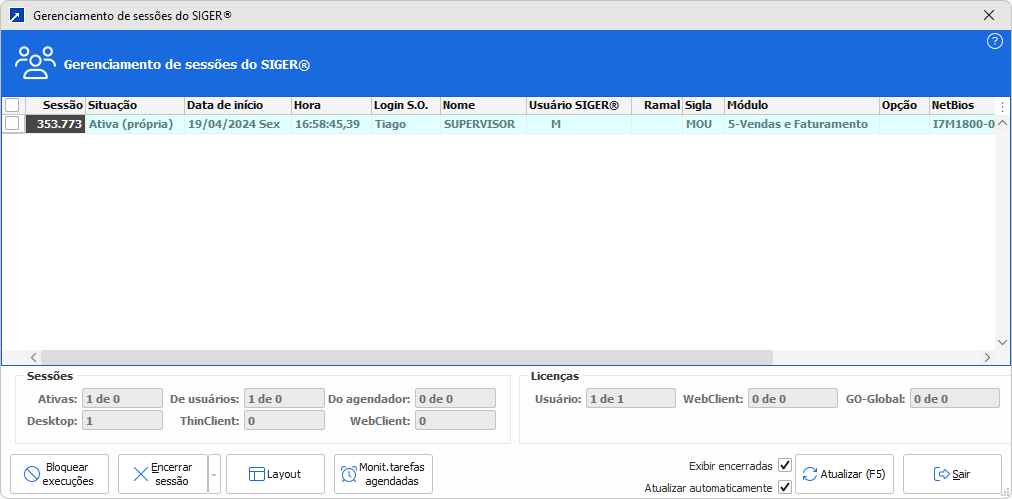
Task: Open the grid column options three-dot icon
Action: tap(1002, 106)
